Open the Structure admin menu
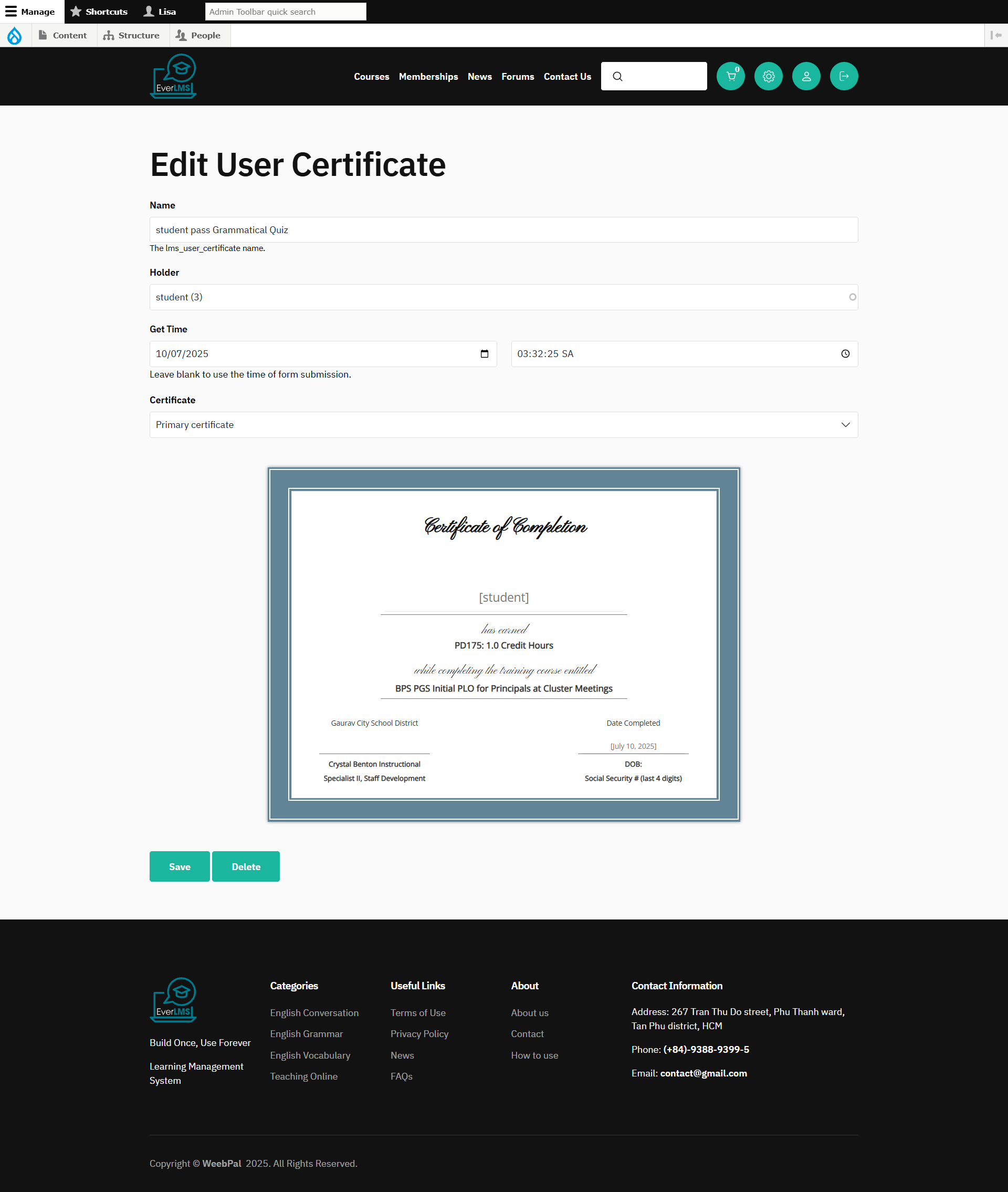 tap(132, 35)
